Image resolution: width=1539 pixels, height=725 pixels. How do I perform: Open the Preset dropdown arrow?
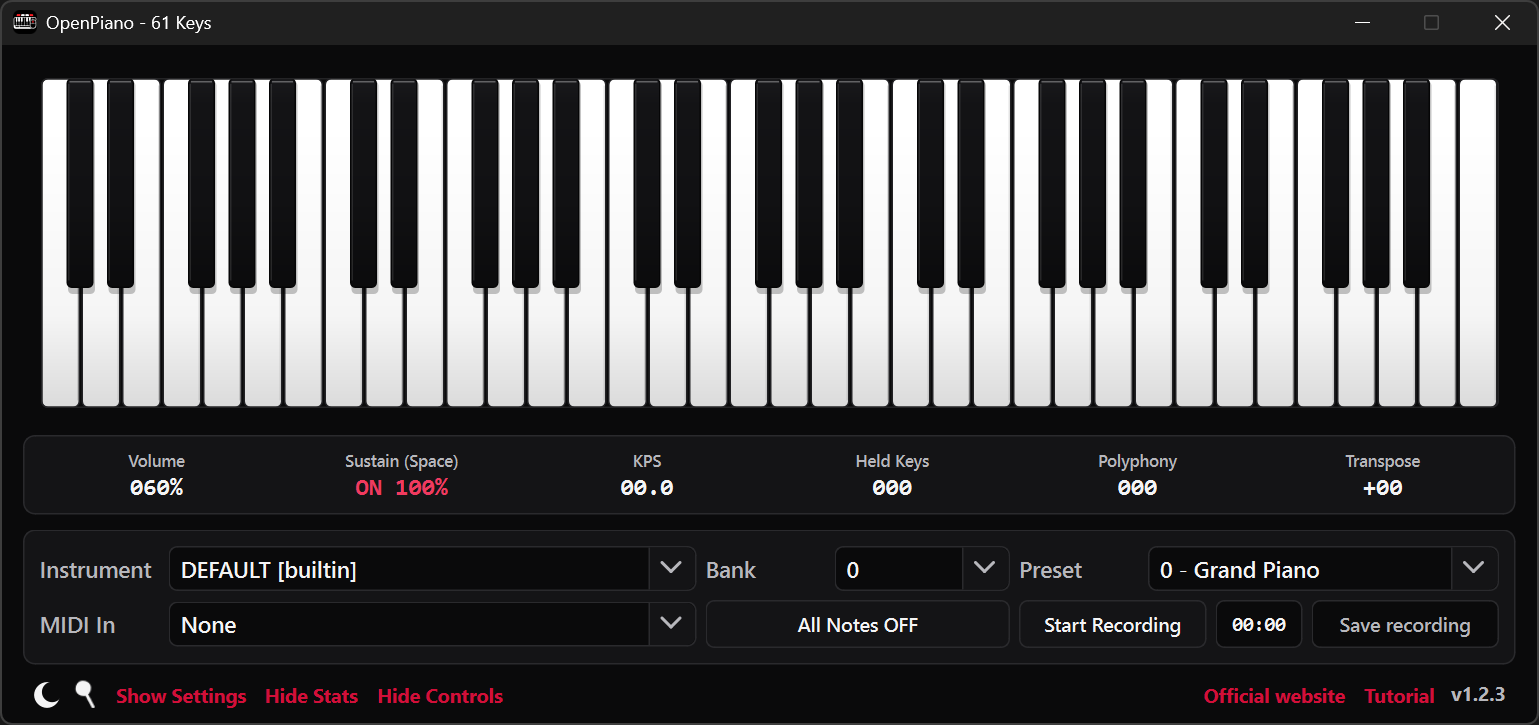1474,569
